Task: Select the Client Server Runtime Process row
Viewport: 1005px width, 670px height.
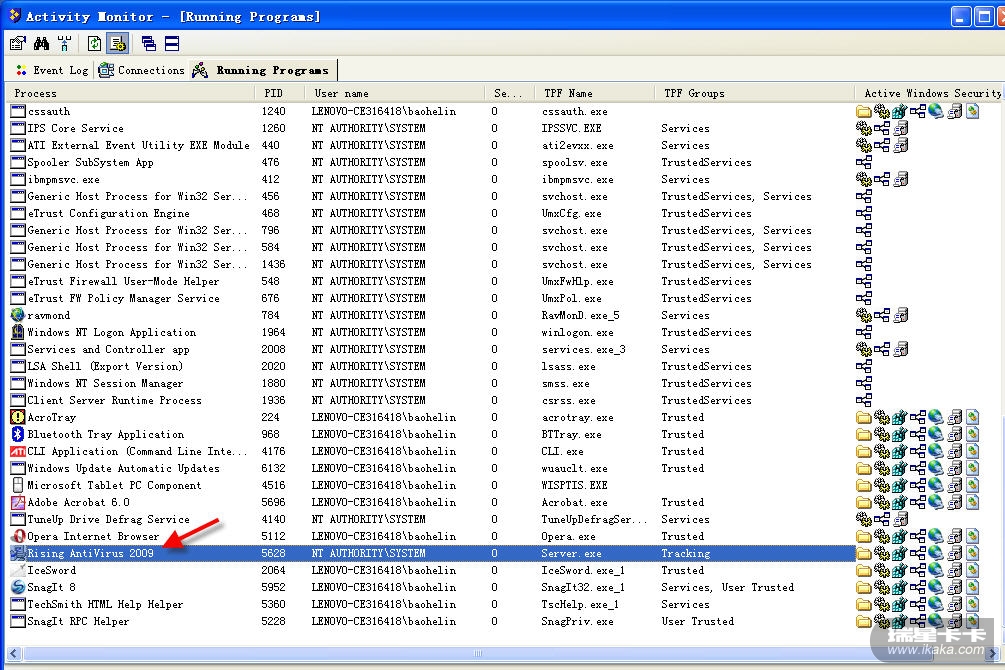Action: pos(431,400)
